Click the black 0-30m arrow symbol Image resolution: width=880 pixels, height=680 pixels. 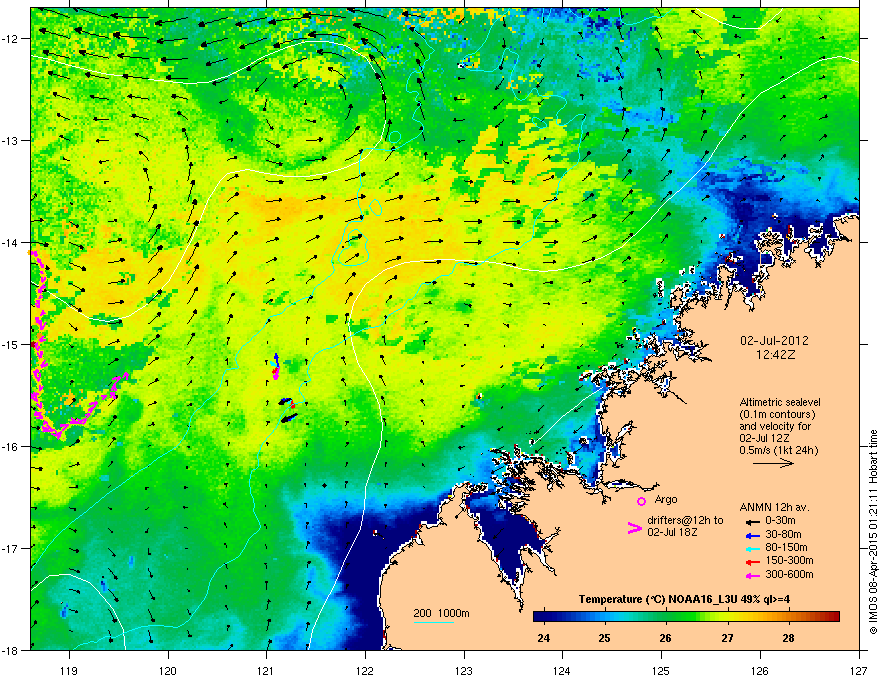coord(753,521)
